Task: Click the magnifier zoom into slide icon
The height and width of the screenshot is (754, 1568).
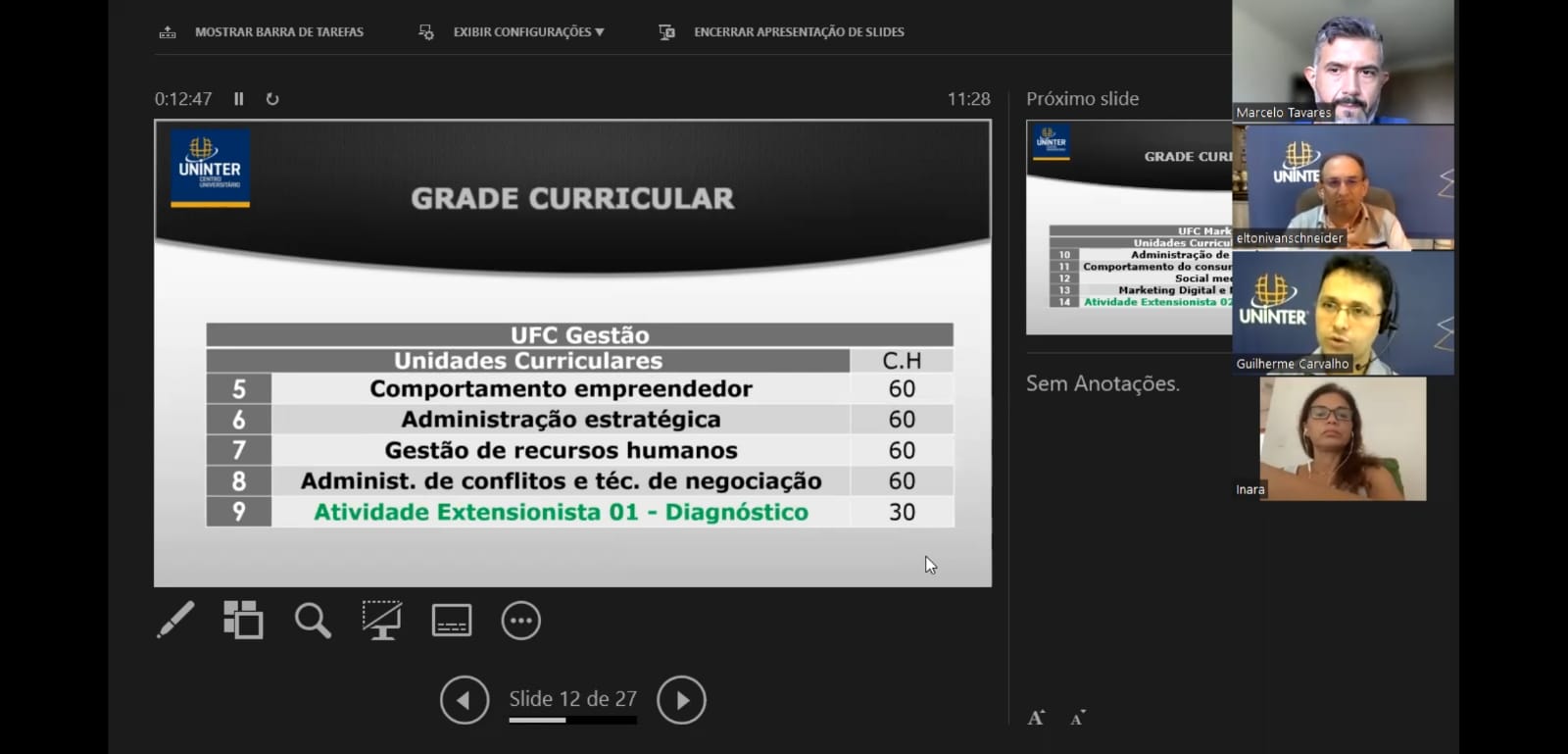Action: (x=313, y=621)
